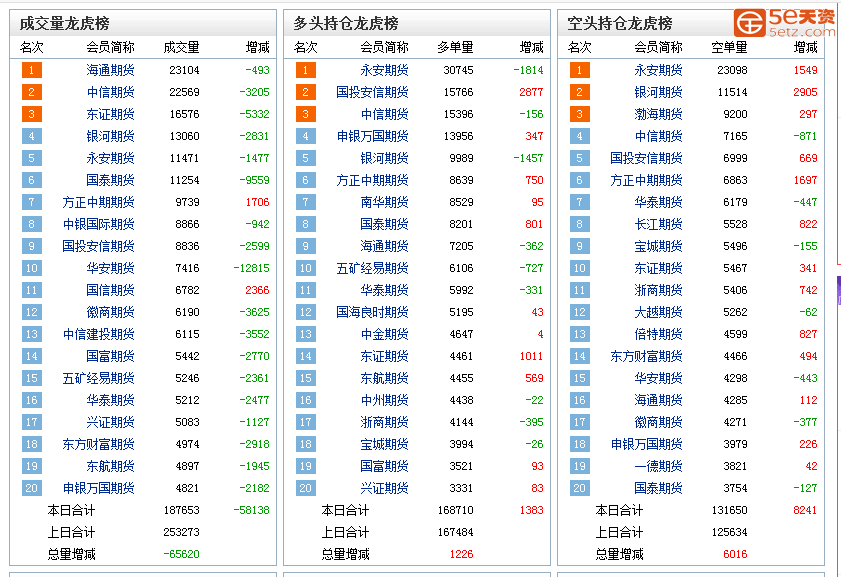Open 国泰期货 link in 空头持仓龙虎榜 rank 20
Viewport: 841px width, 577px height.
pyautogui.click(x=659, y=488)
